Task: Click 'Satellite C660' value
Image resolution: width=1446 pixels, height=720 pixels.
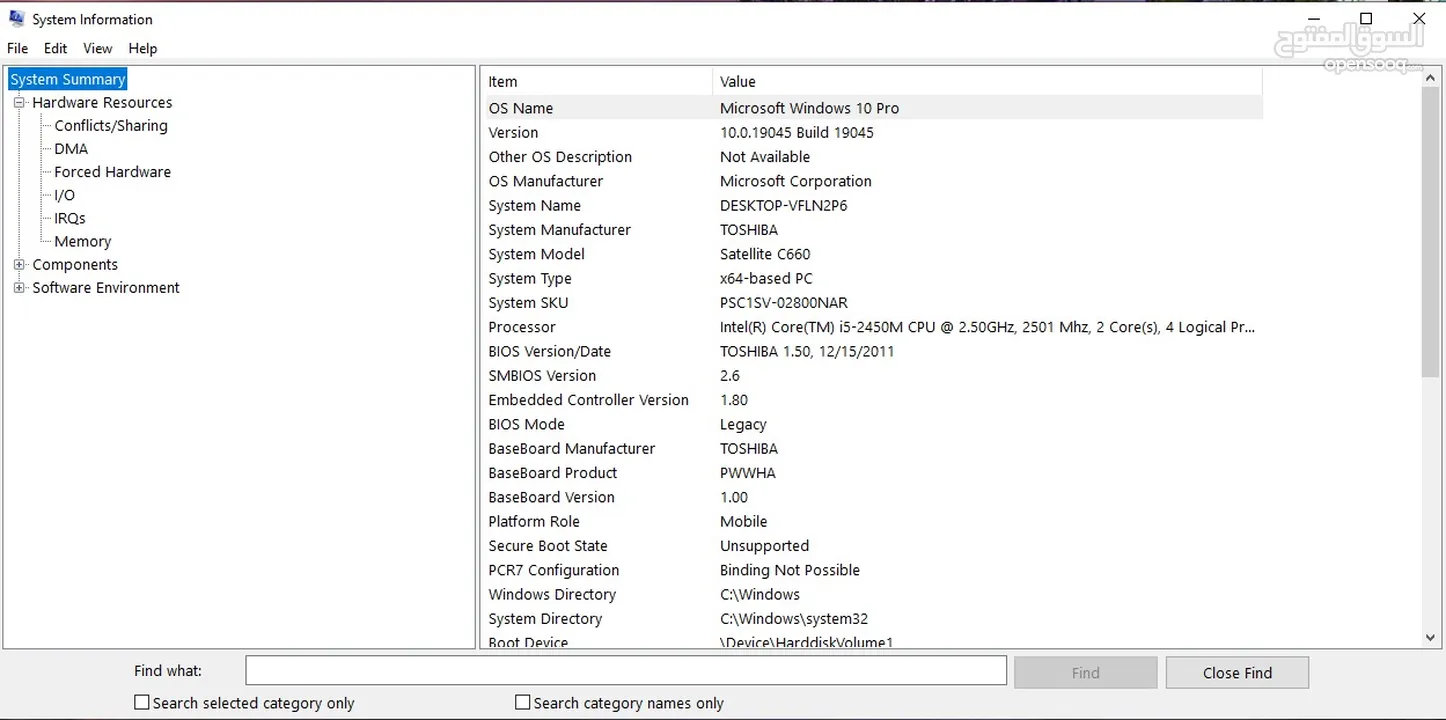Action: tap(765, 254)
